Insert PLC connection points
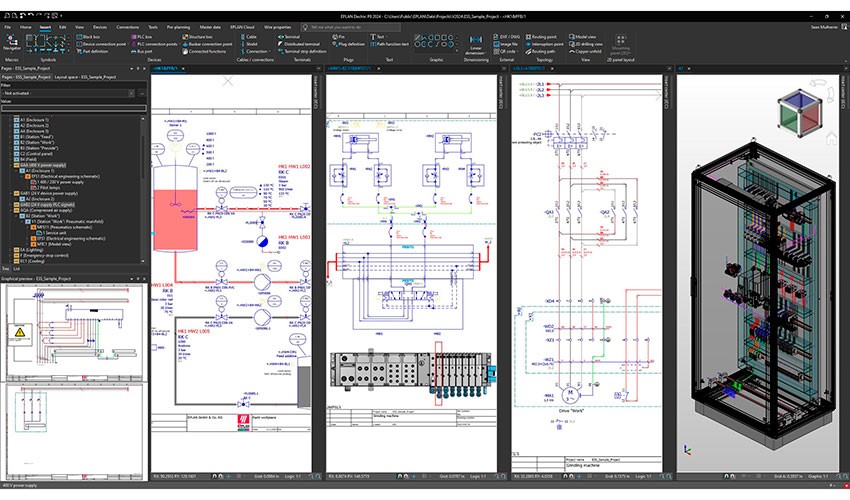 tap(154, 44)
